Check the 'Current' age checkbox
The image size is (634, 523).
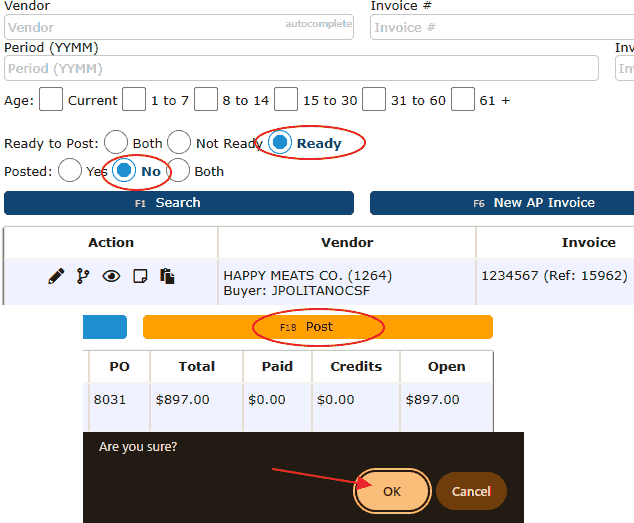(51, 100)
